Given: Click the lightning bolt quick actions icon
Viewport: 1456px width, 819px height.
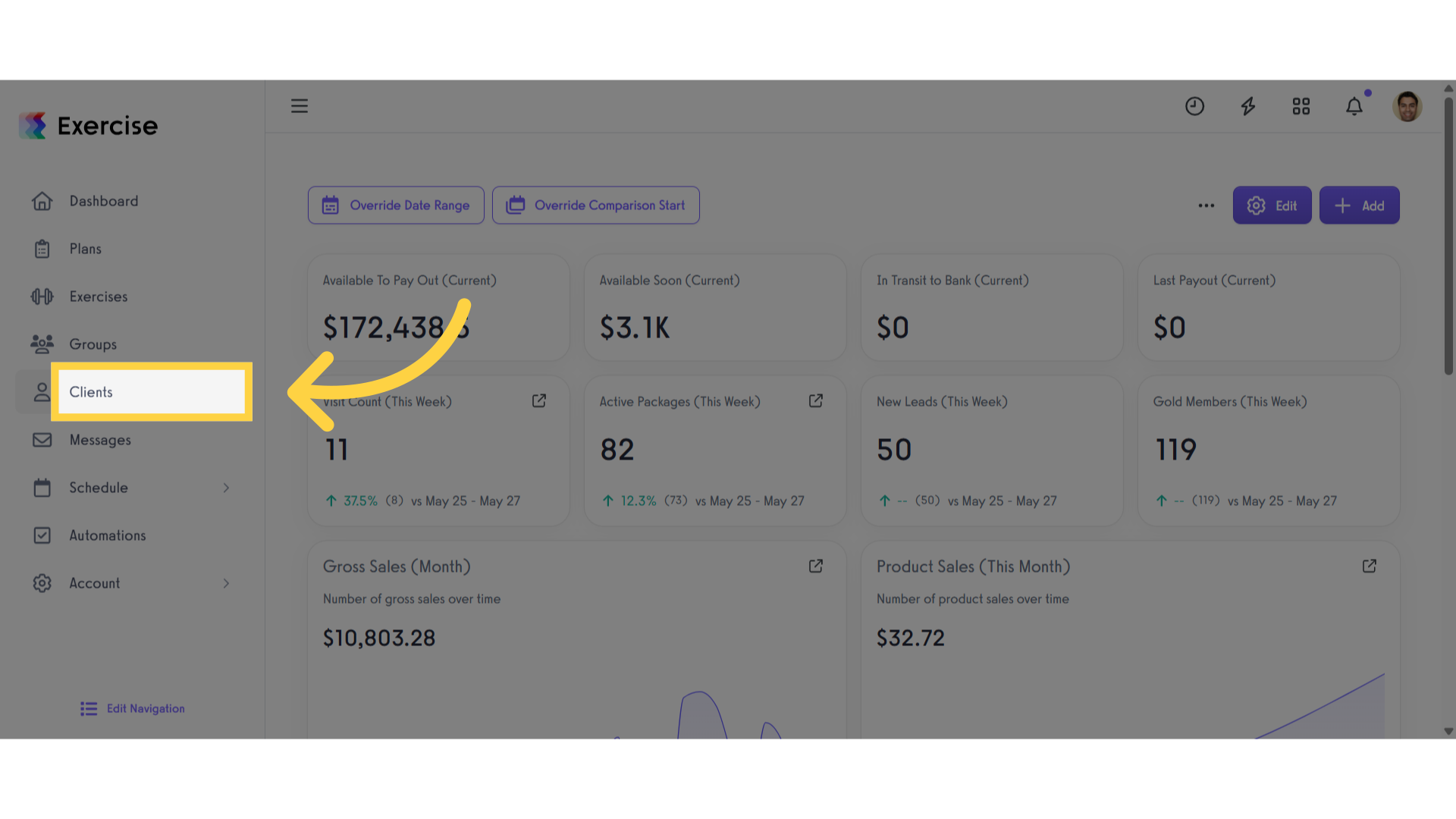Looking at the screenshot, I should pos(1247,106).
